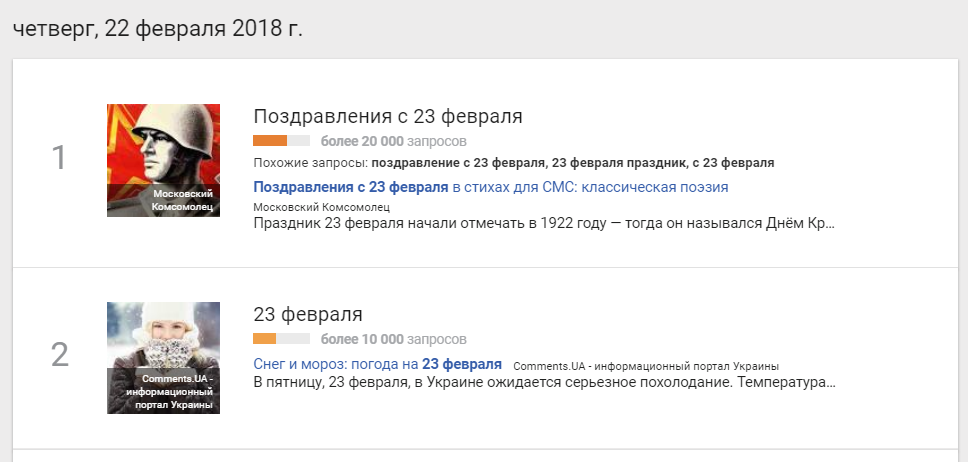Click the snippet starting "В пятницу, 23 февраля, в Украине"
Viewport: 968px width, 462px height.
(x=543, y=382)
